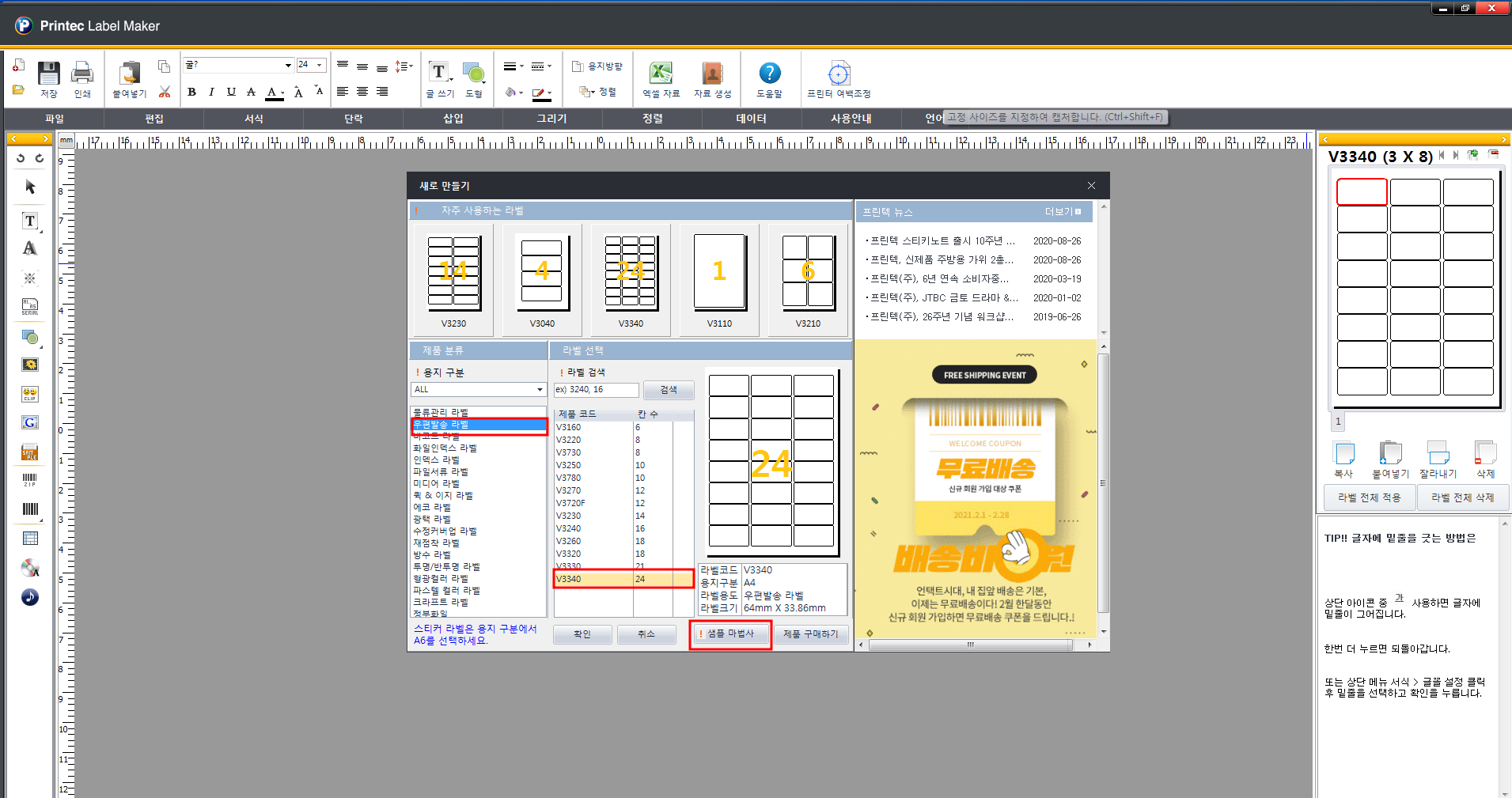
Task: Select the arrow pointer tool
Action: point(30,187)
